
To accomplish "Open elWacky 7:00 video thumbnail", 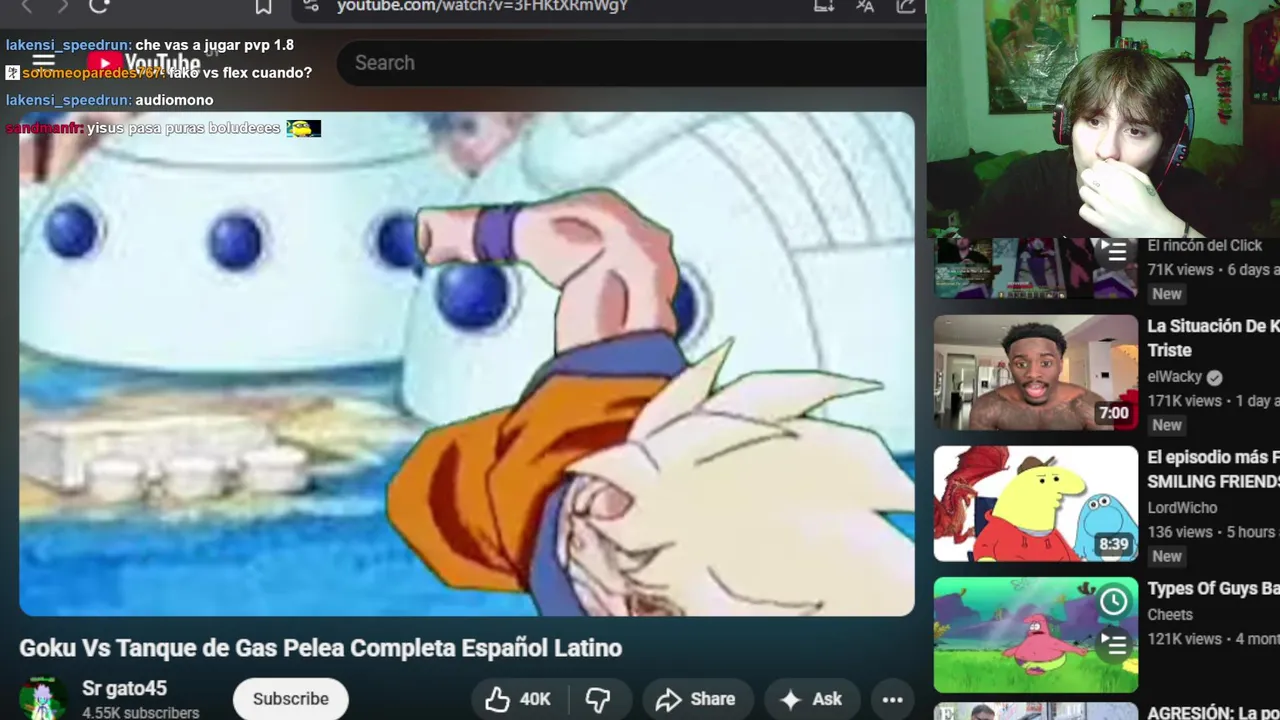I will (x=1036, y=373).
